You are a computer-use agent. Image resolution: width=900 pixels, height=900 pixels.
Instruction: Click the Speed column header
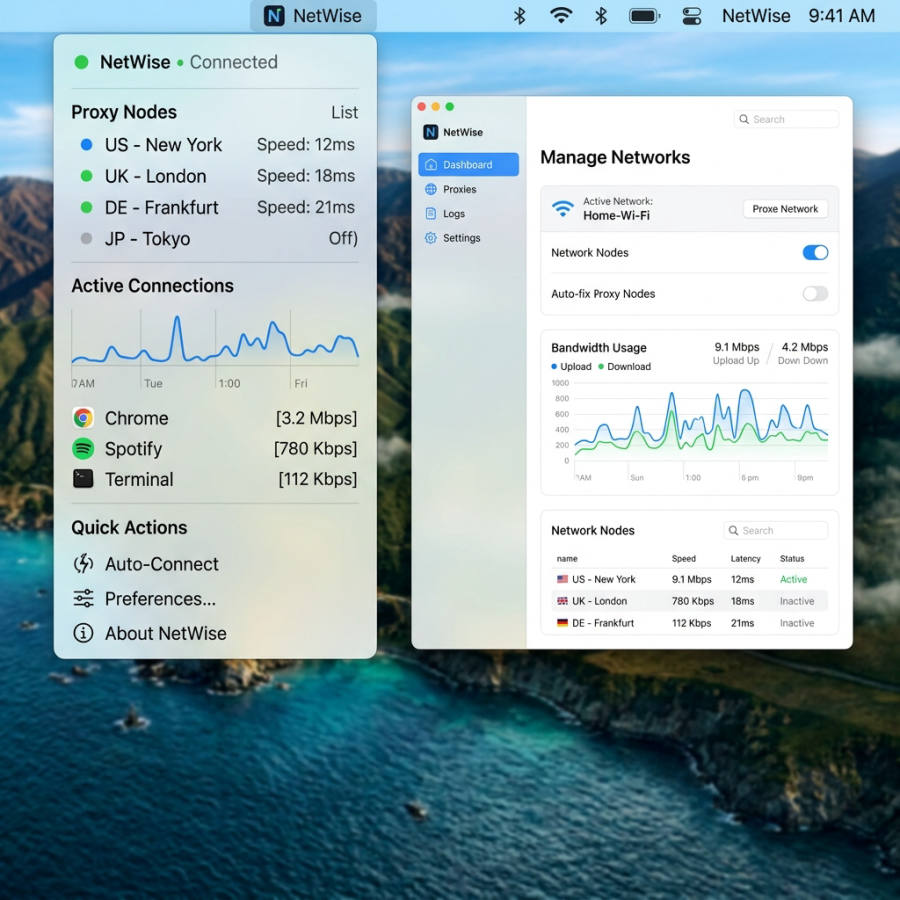(684, 558)
